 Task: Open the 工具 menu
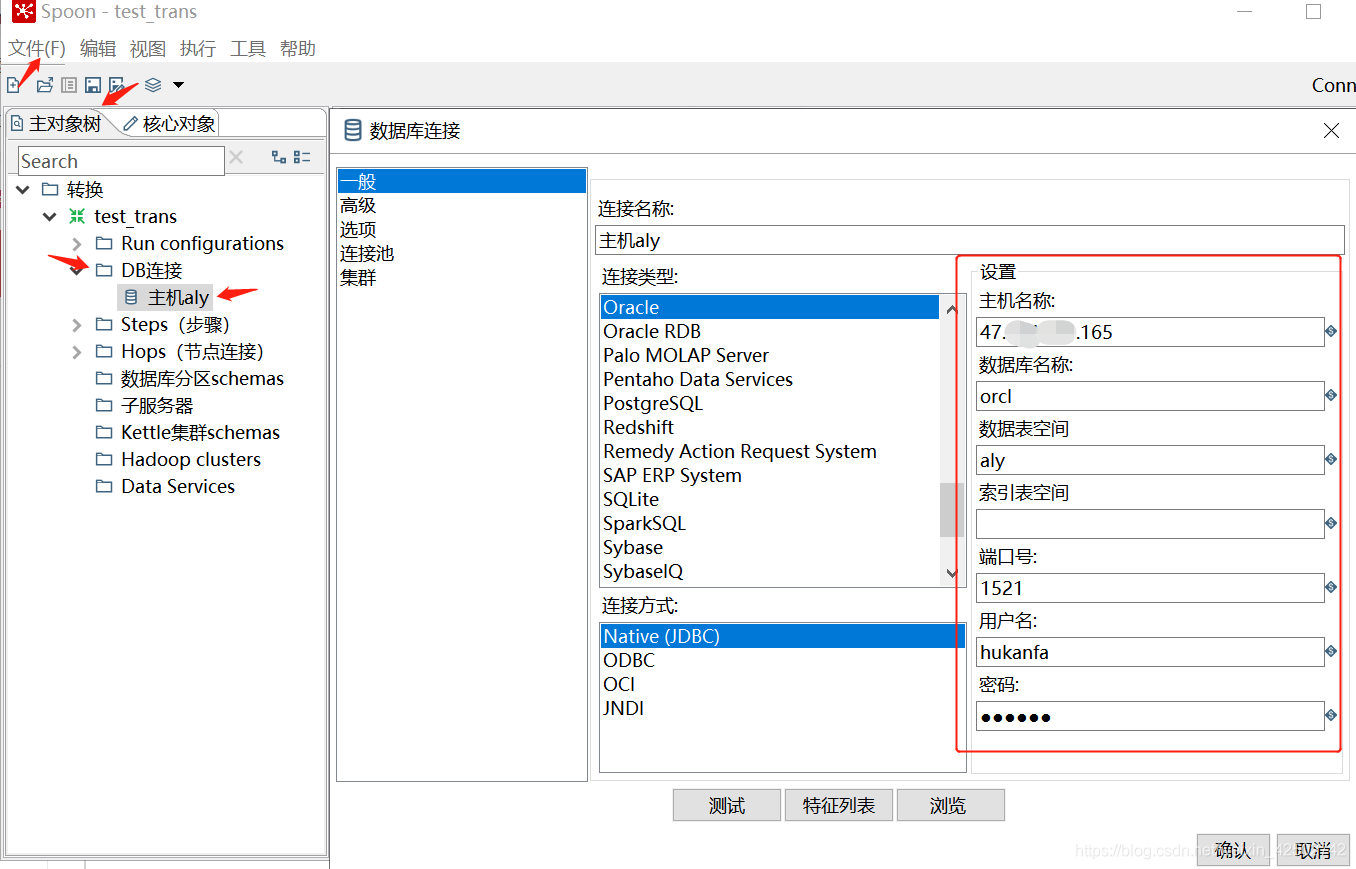point(248,48)
